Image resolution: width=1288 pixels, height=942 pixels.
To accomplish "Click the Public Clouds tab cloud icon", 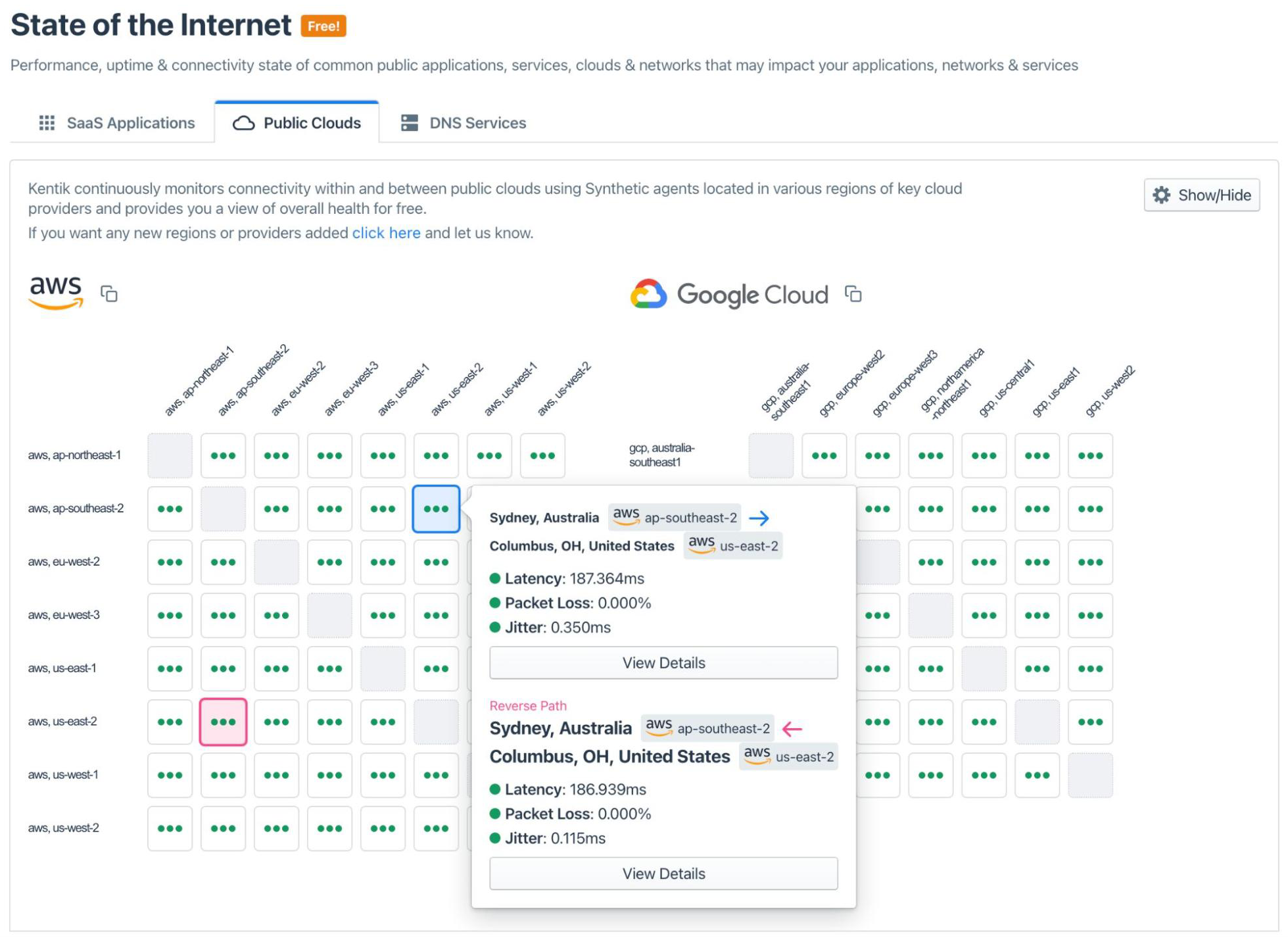I will click(x=242, y=122).
